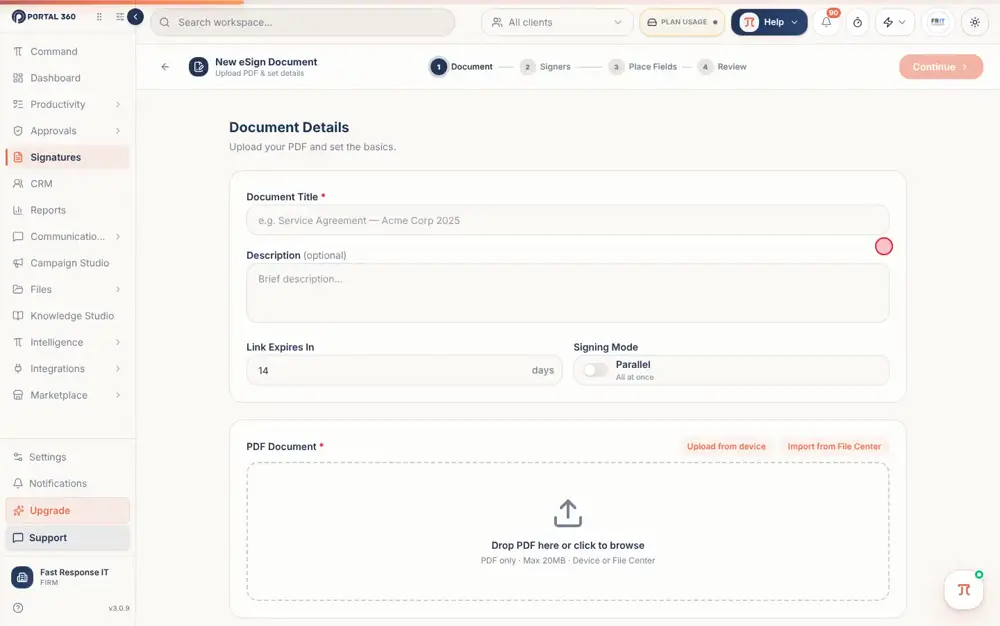Click the Portal 360 logo
The width and height of the screenshot is (1000, 626).
point(44,17)
